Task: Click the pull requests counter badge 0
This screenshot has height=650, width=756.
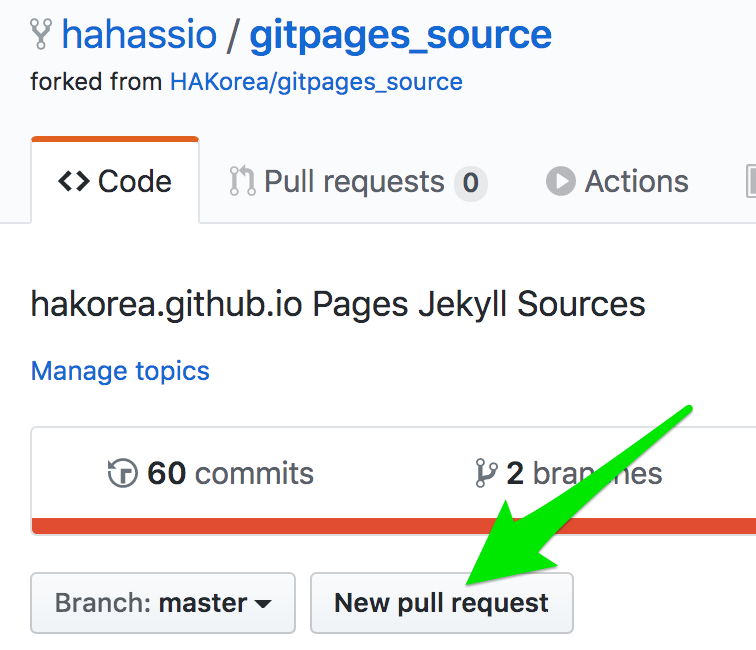Action: click(471, 183)
